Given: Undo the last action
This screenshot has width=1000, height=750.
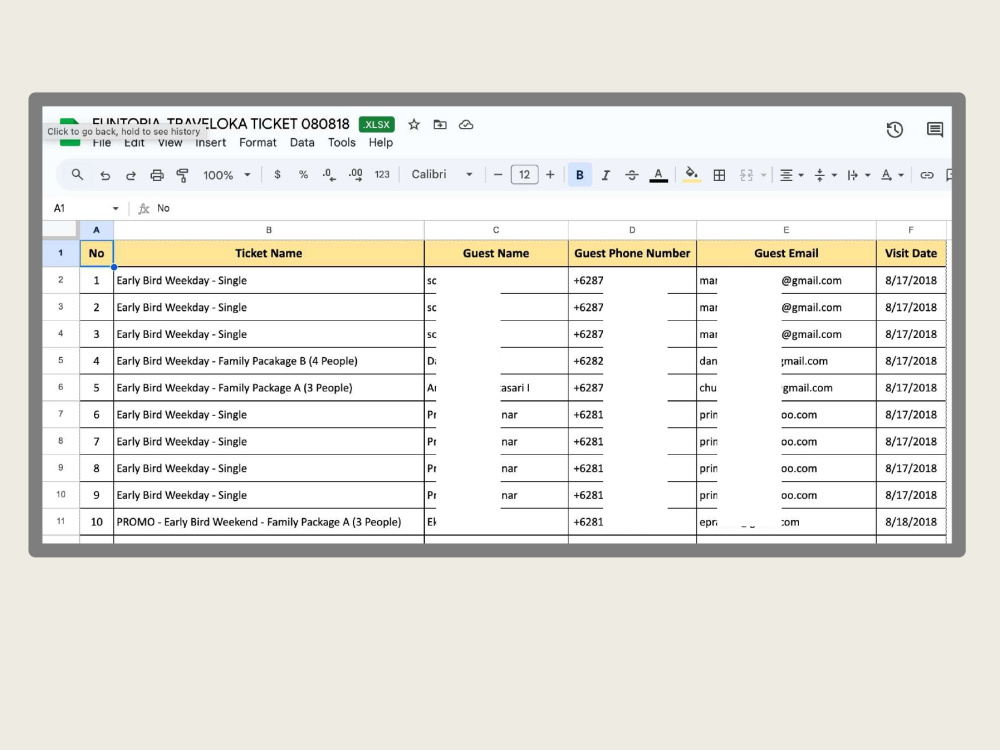Looking at the screenshot, I should (x=105, y=175).
